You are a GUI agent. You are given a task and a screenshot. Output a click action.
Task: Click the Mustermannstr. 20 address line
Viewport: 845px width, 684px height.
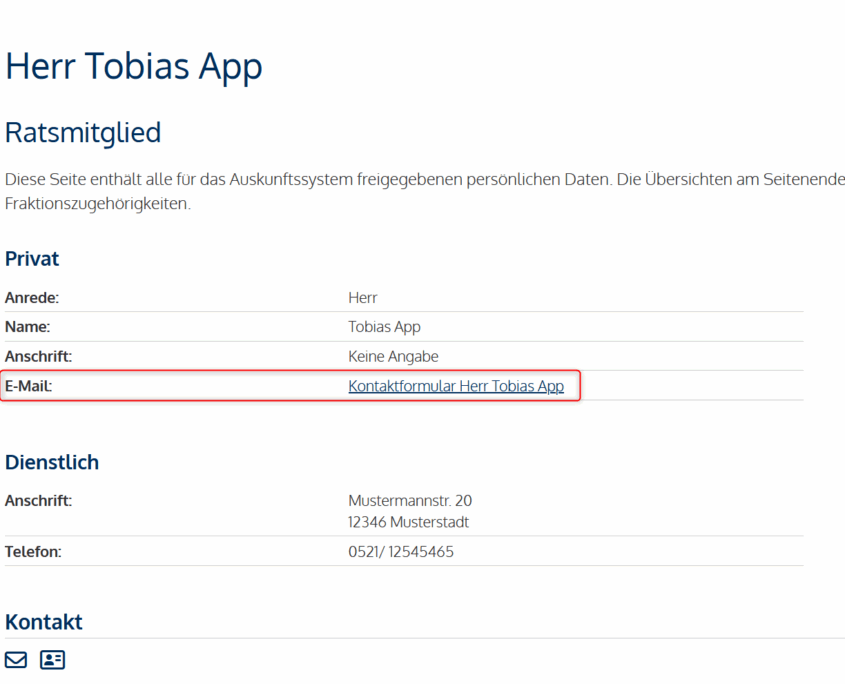410,500
